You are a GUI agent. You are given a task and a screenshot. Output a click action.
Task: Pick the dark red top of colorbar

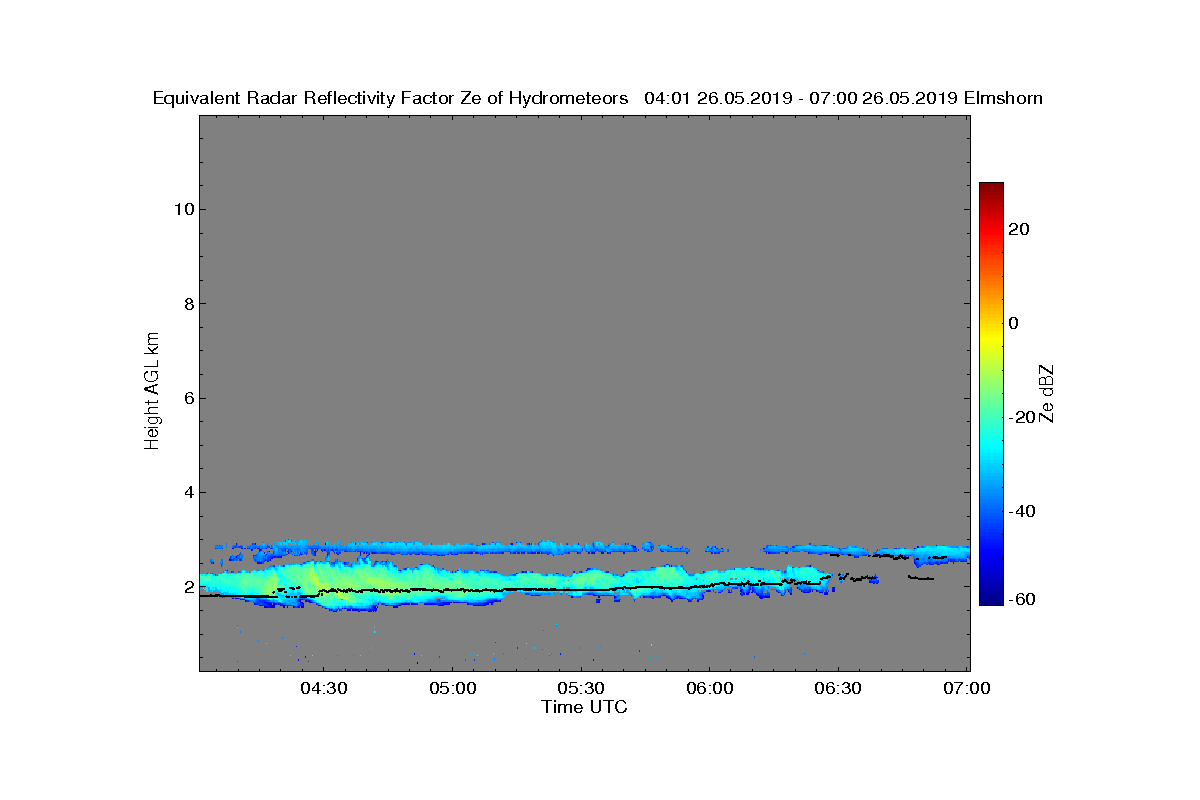pos(991,187)
